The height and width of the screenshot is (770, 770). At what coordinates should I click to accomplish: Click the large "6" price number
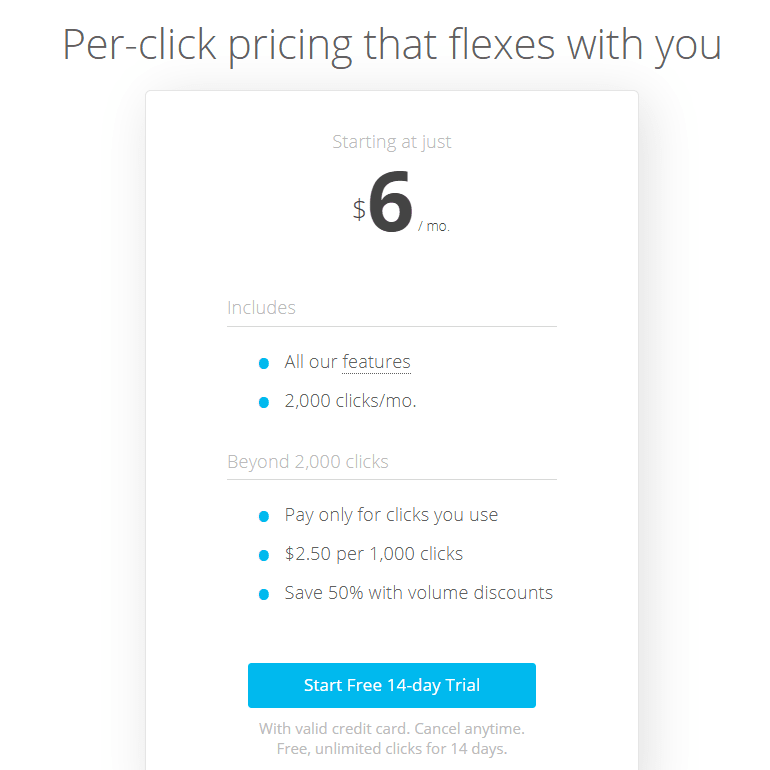coord(390,205)
